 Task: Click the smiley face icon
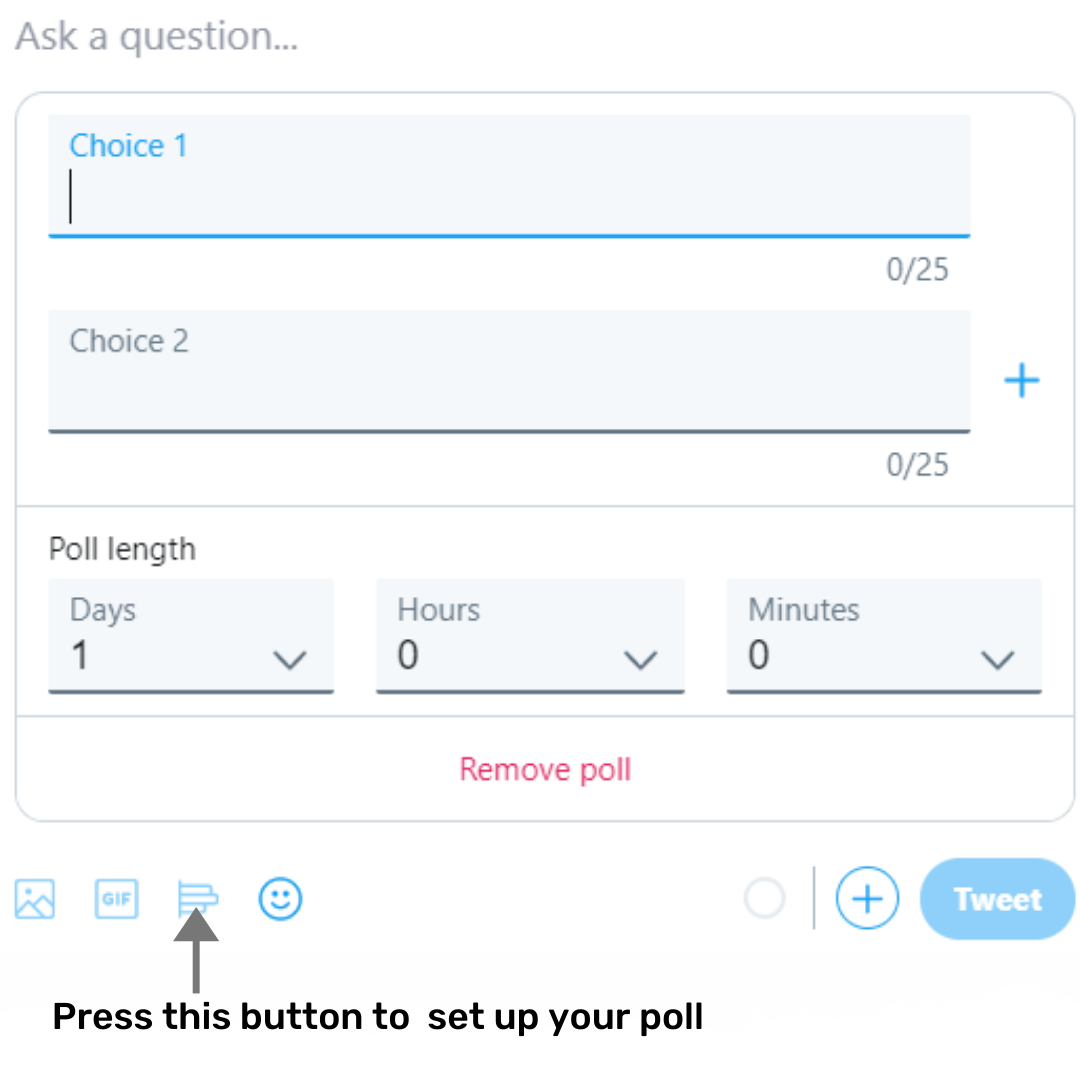tap(280, 899)
